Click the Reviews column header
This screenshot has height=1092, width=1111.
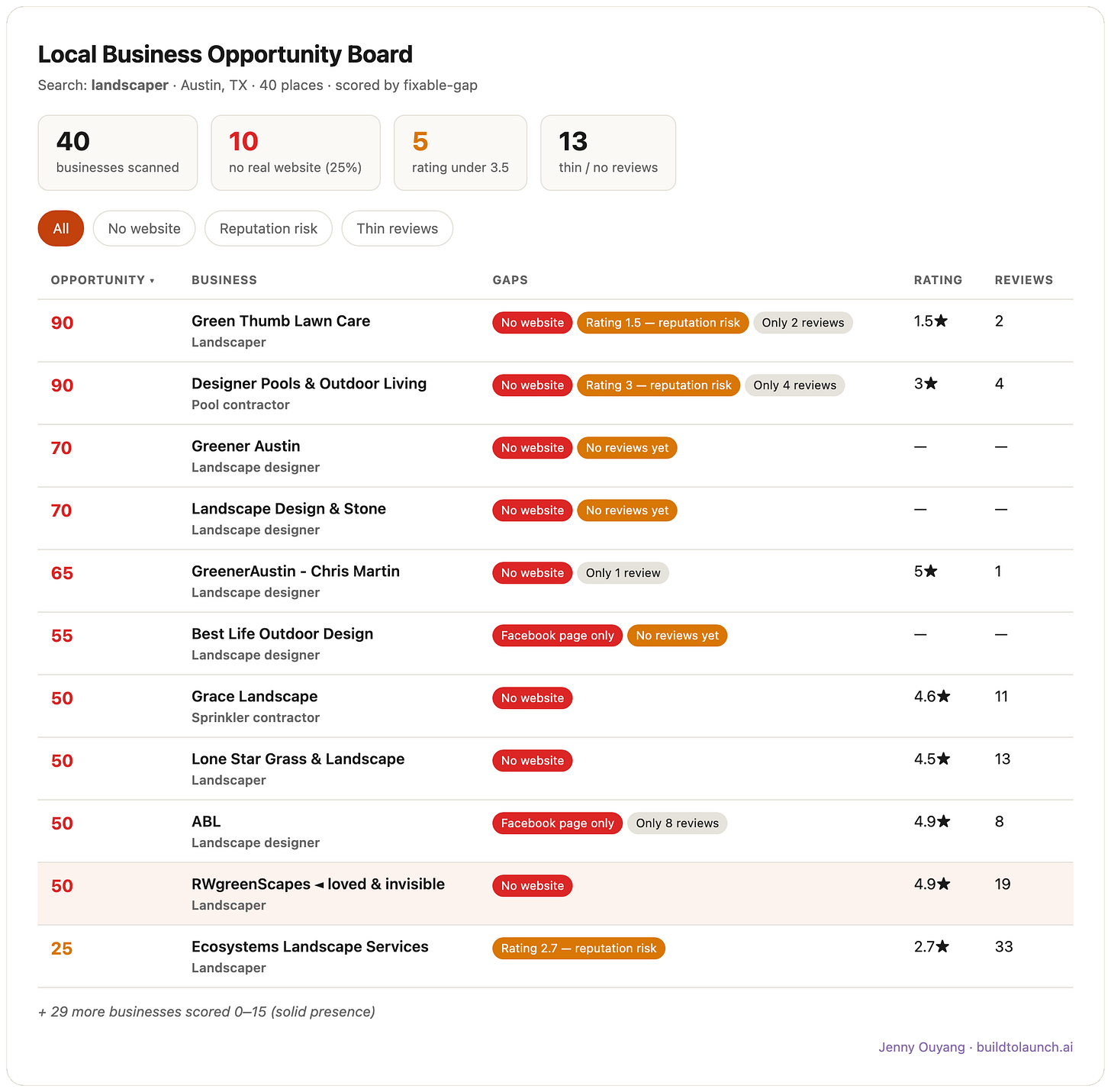click(1024, 280)
